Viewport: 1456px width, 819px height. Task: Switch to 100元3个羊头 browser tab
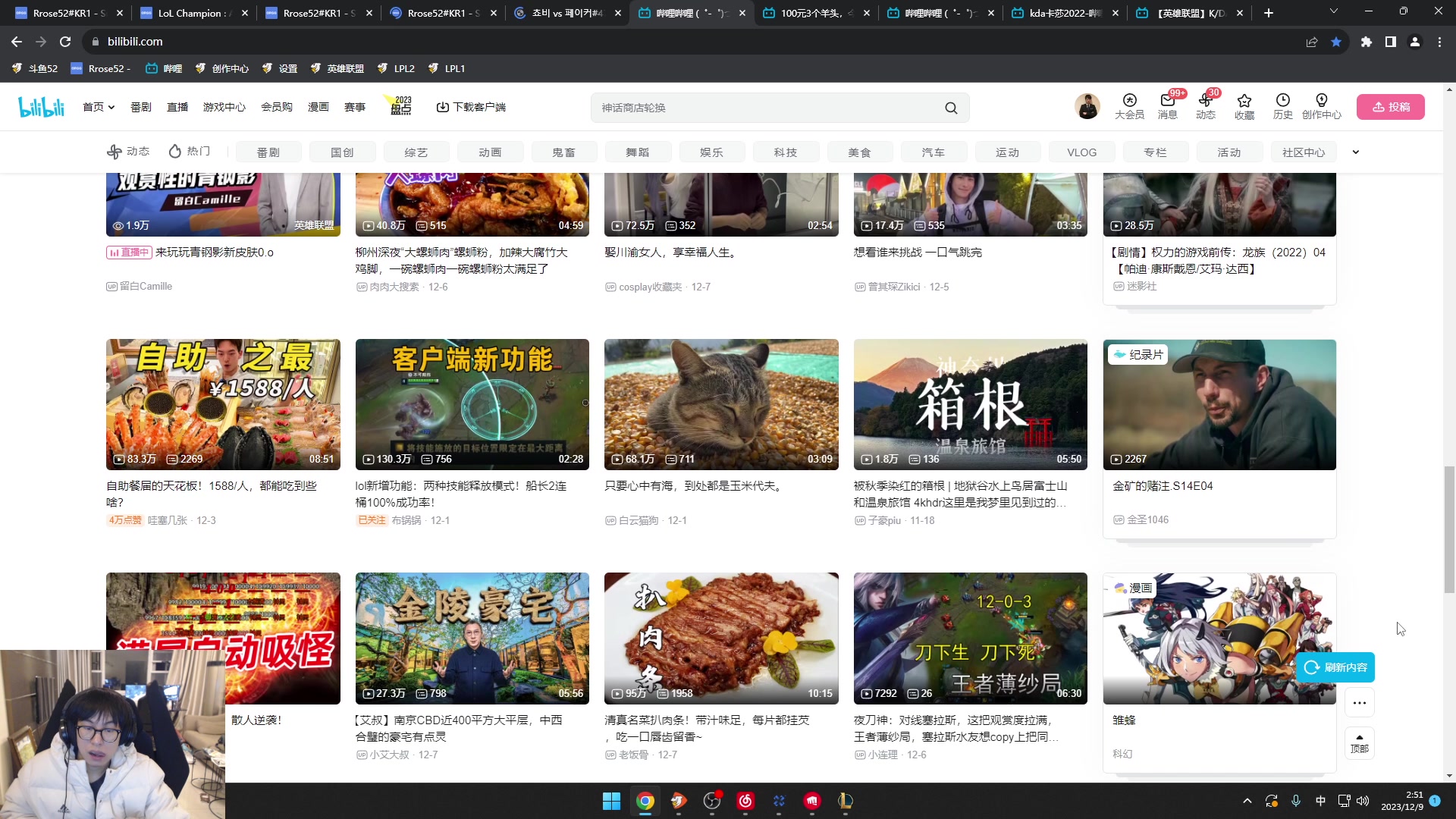click(816, 13)
